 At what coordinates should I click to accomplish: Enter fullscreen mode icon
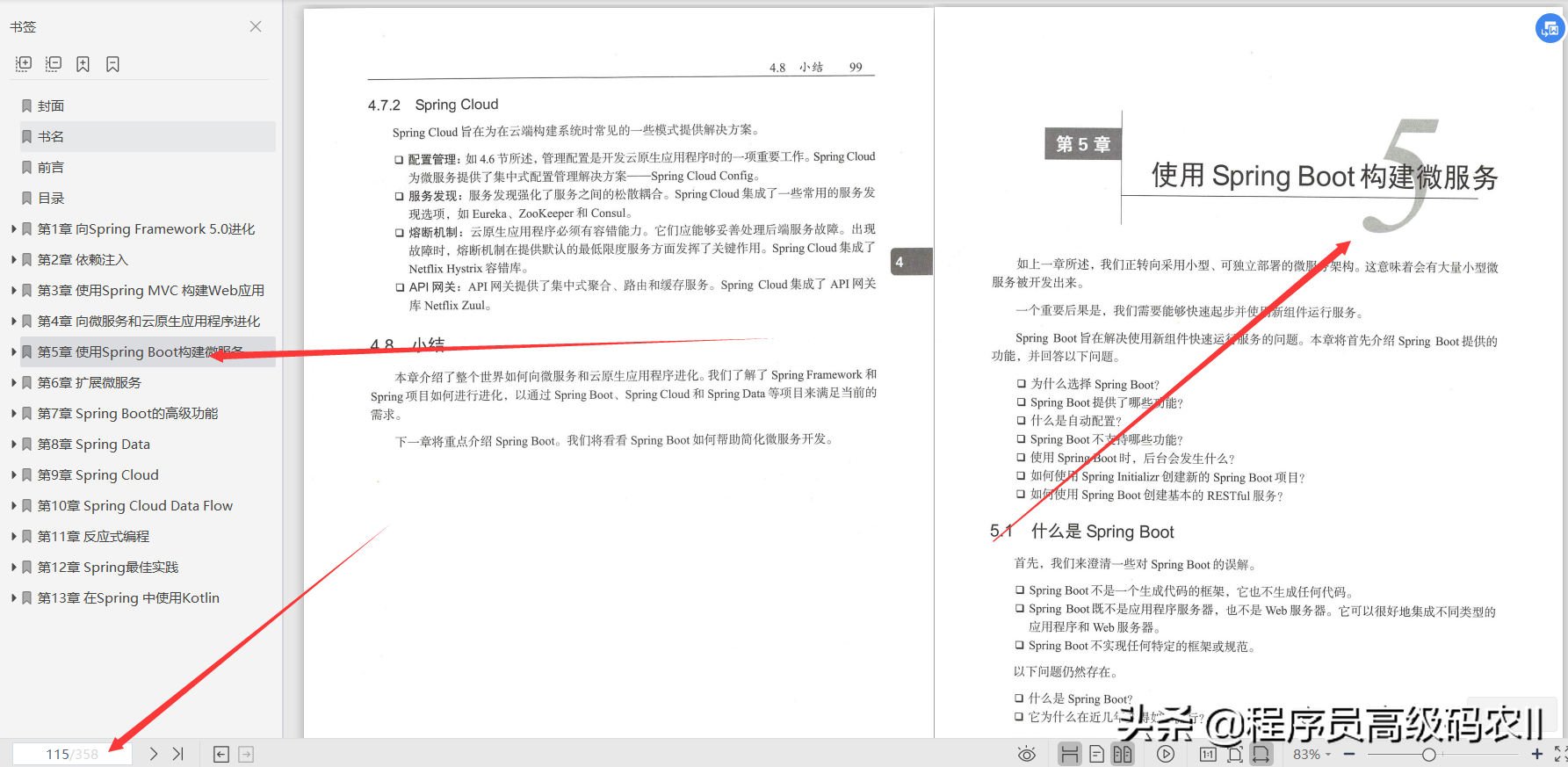pos(1560,754)
